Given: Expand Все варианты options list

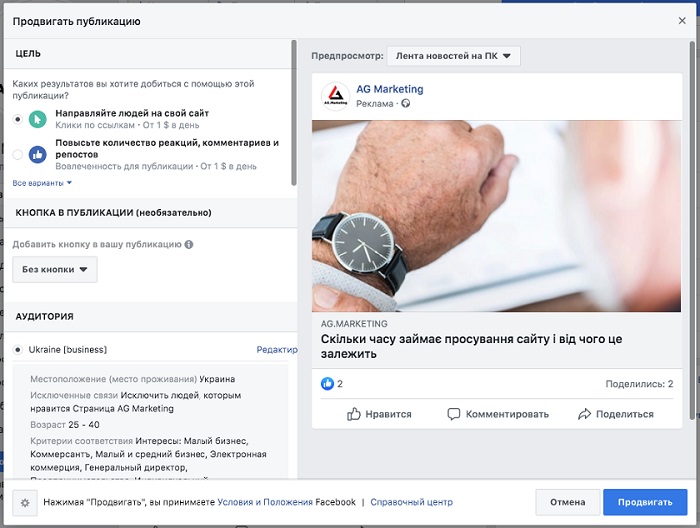Looking at the screenshot, I should coord(42,183).
